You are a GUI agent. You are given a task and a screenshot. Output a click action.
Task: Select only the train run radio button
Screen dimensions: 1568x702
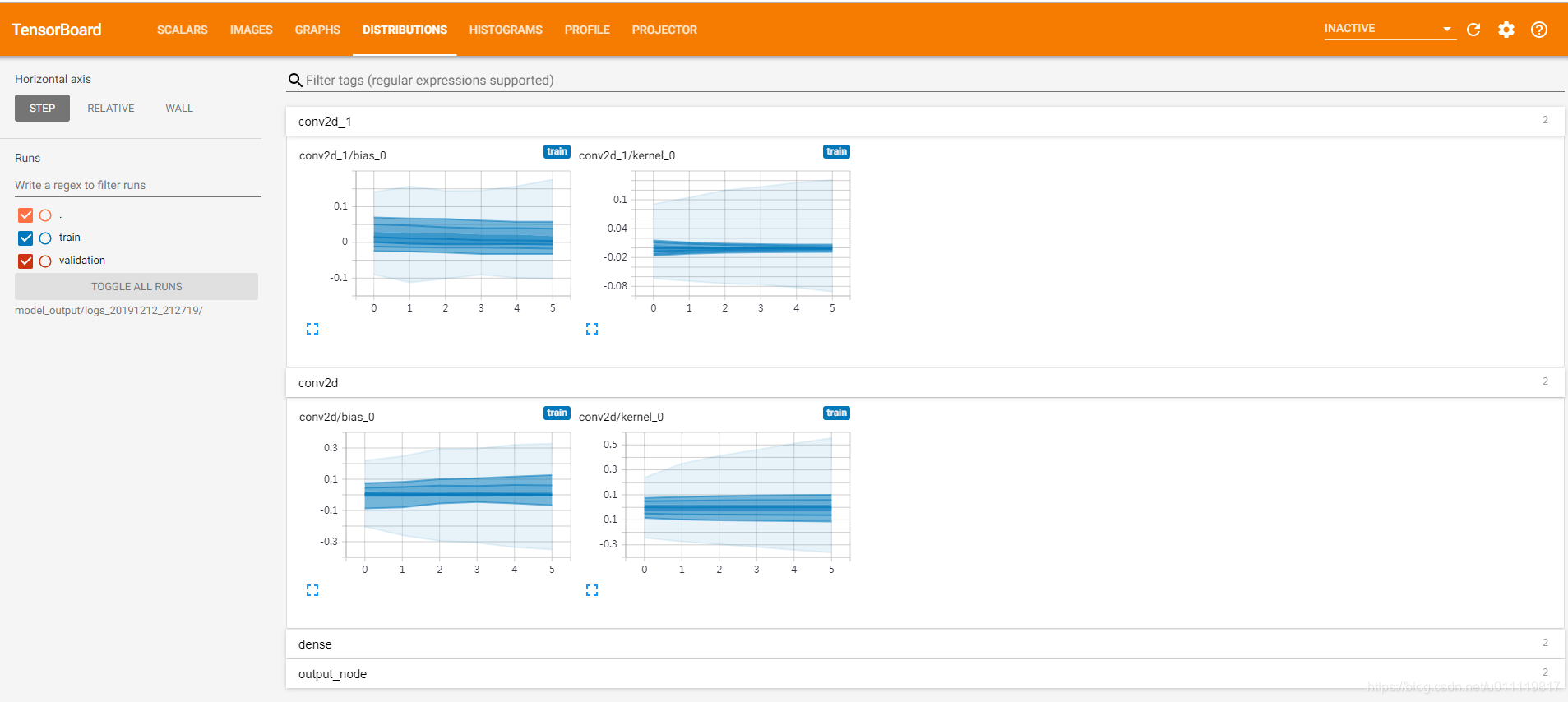pyautogui.click(x=45, y=238)
